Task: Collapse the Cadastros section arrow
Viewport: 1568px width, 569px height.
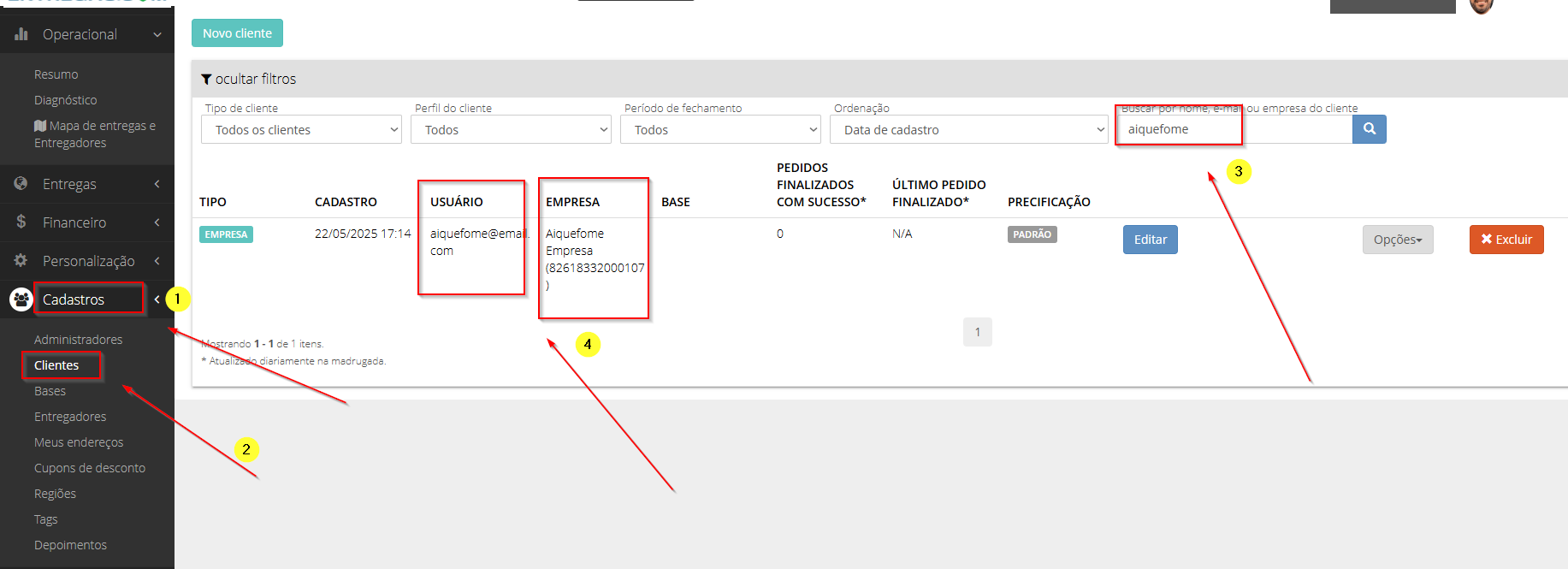Action: tap(157, 299)
